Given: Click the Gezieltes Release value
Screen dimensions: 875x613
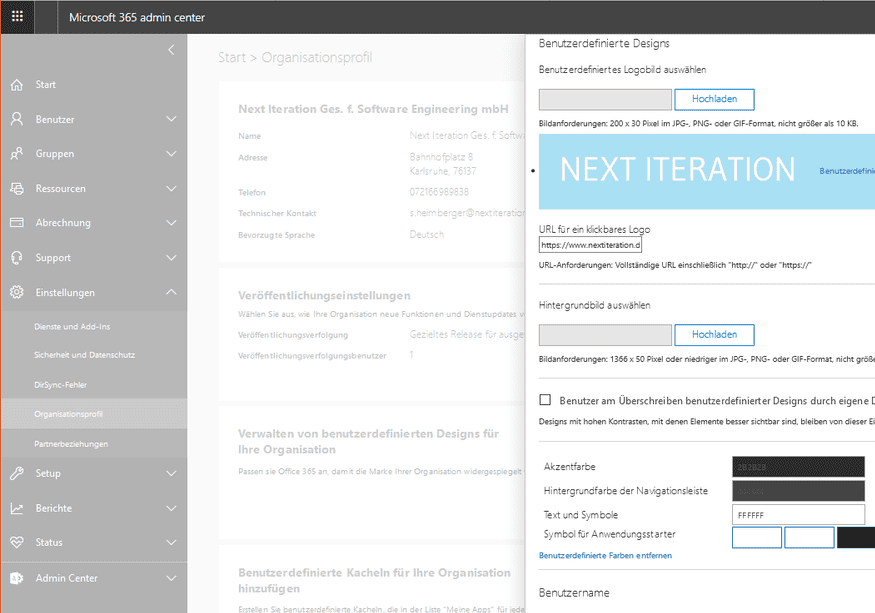Looking at the screenshot, I should (x=467, y=334).
